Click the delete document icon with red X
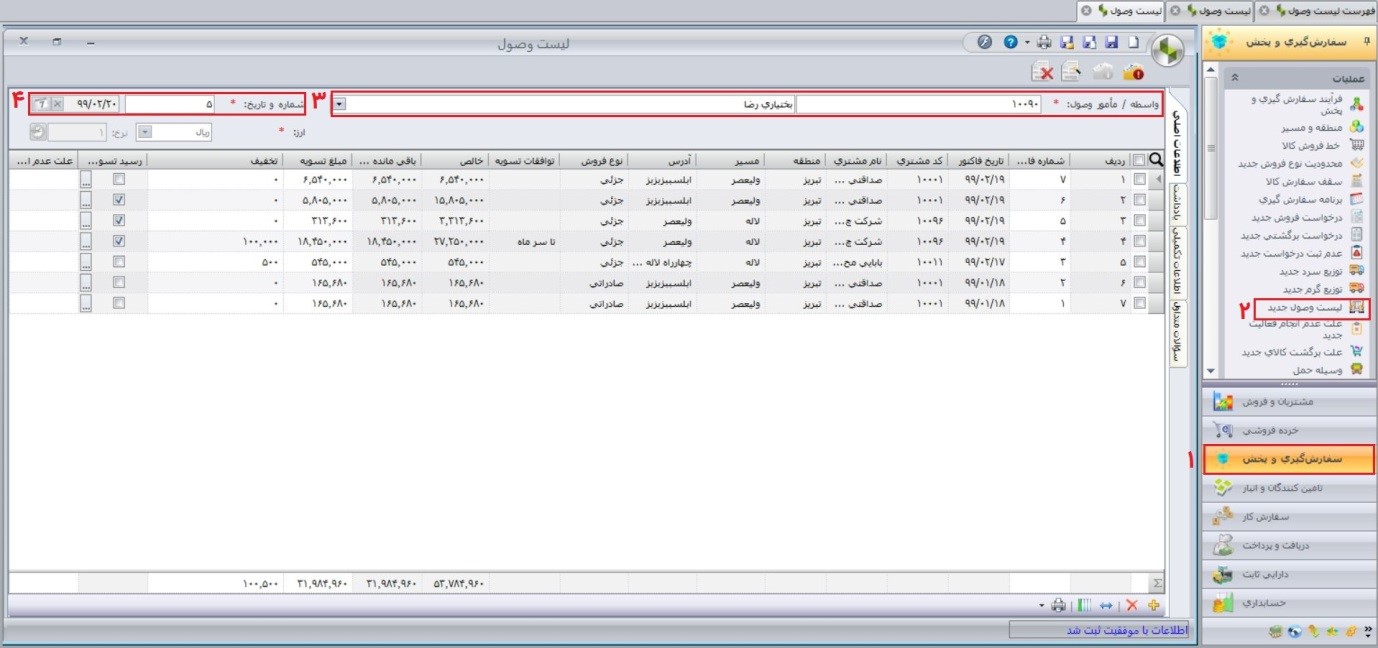Screen dimensions: 1378x648 pyautogui.click(x=1043, y=71)
